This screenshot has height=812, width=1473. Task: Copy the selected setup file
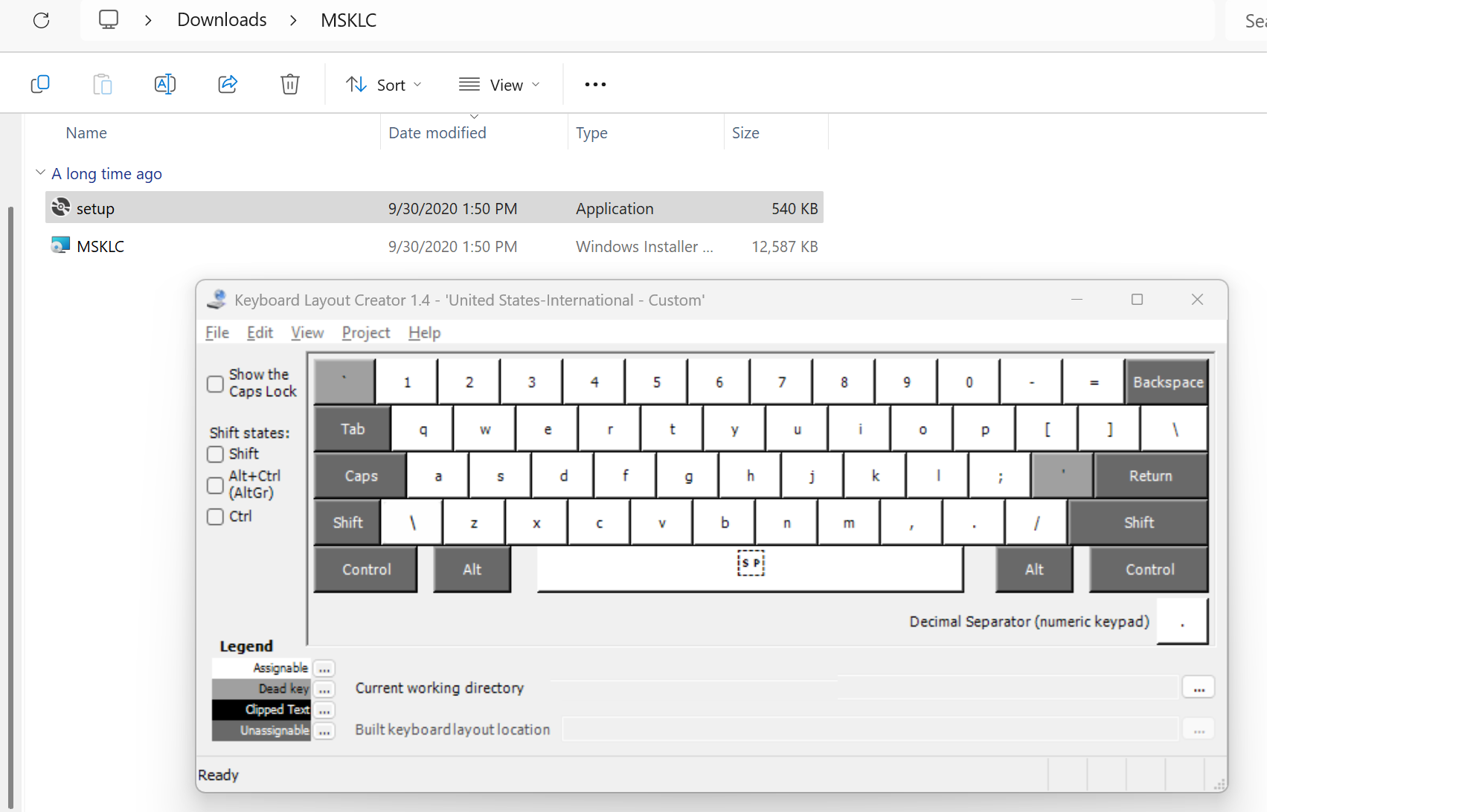[40, 84]
